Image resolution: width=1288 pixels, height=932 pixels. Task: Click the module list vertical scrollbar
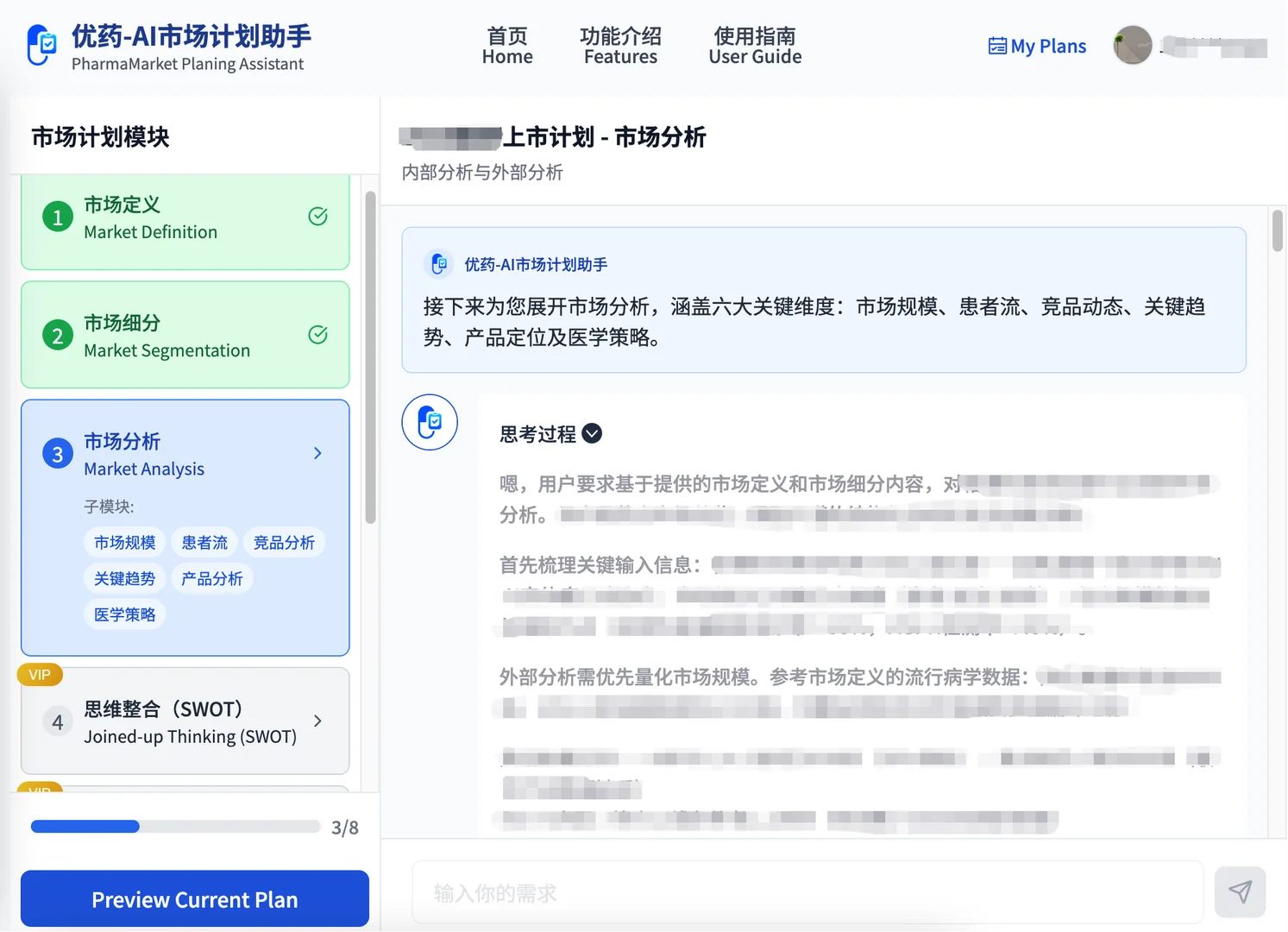(370, 357)
